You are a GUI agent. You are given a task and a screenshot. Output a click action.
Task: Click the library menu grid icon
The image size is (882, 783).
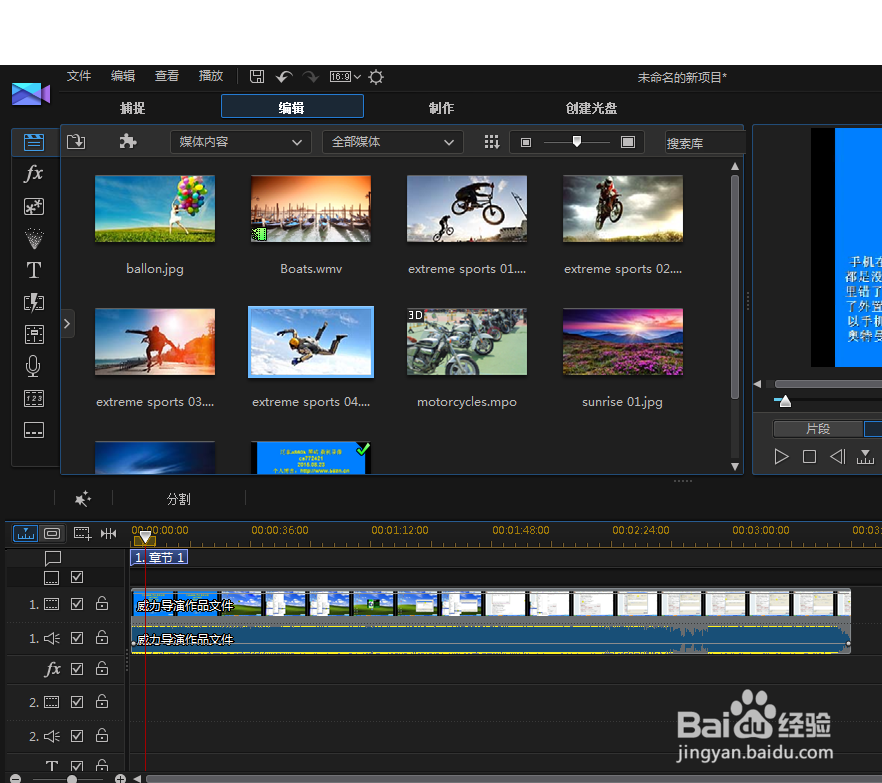492,142
